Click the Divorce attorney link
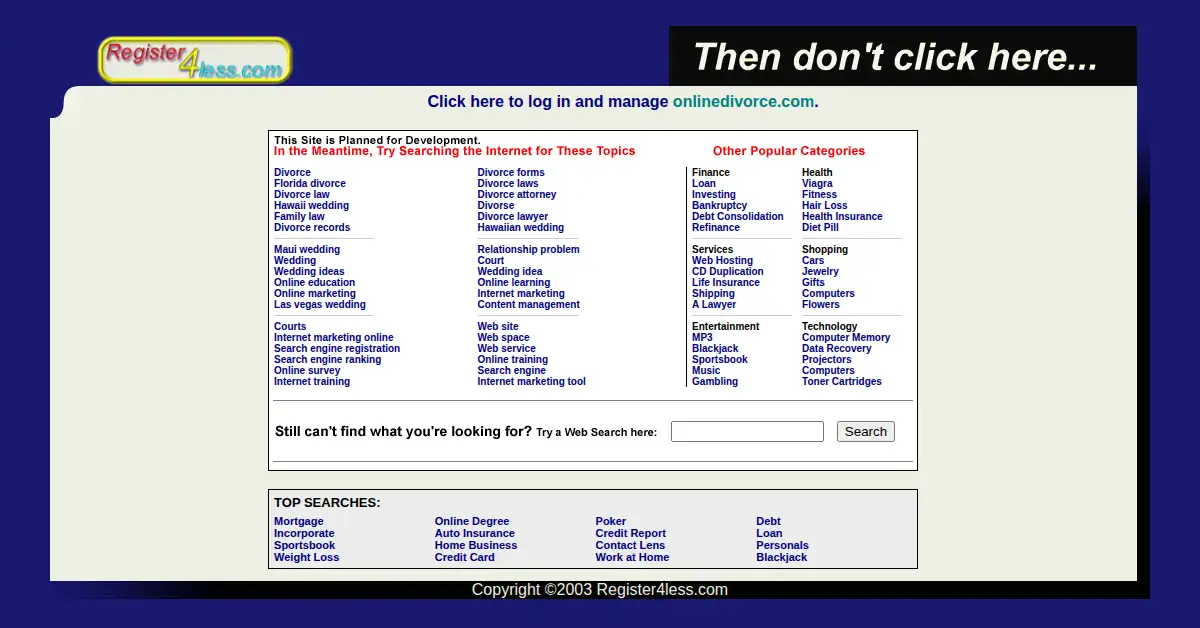 517,195
